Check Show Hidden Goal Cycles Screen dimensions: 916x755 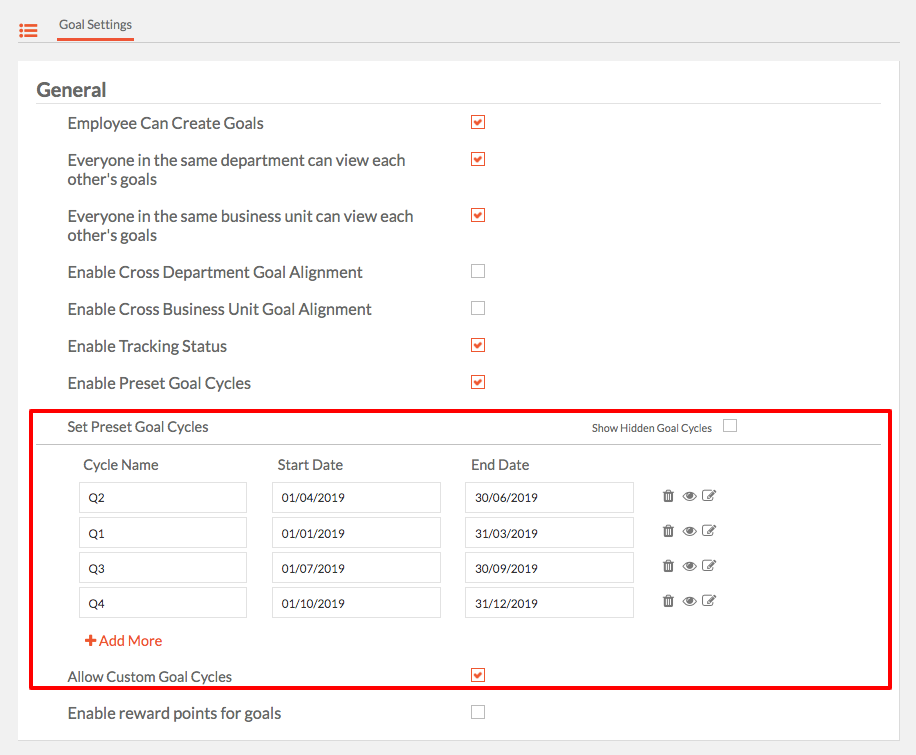coord(730,426)
